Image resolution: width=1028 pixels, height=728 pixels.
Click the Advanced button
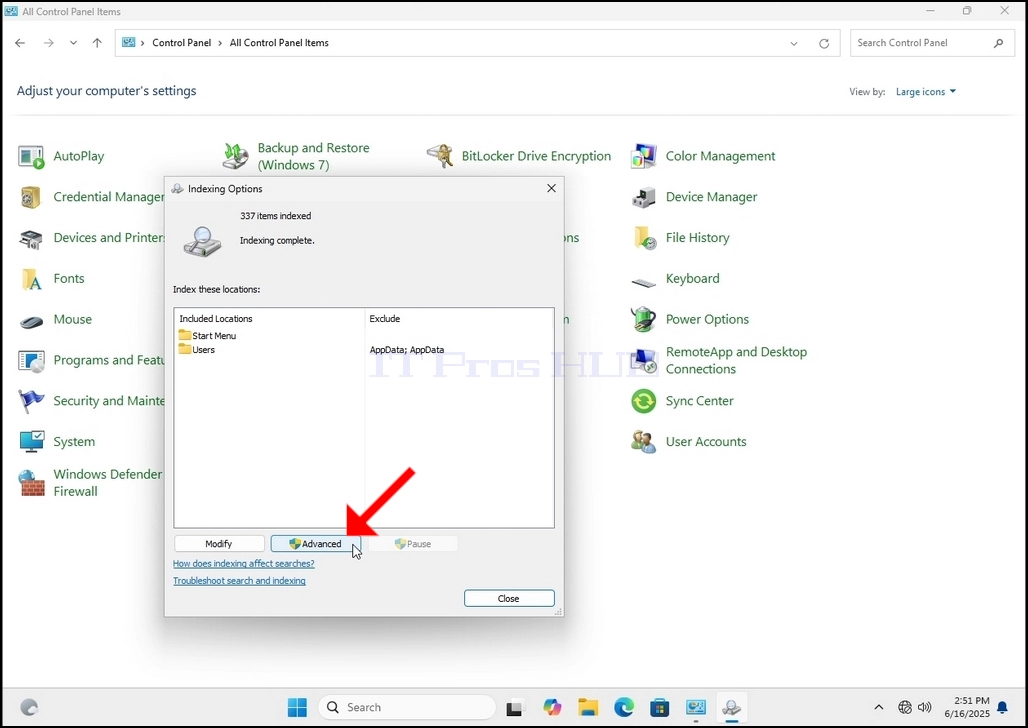(x=315, y=544)
